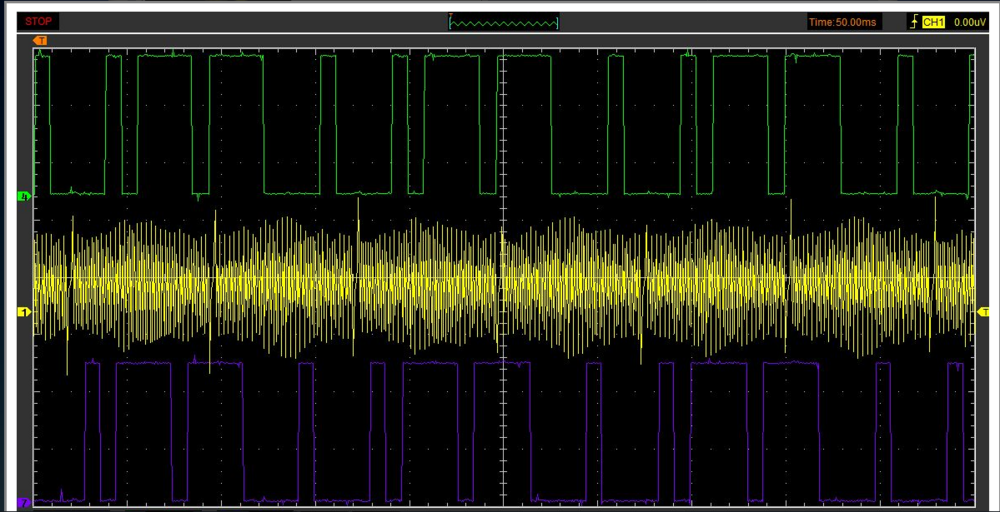Select the orange T horizontal trigger position marker
Viewport: 1000px width, 512px height.
(x=40, y=39)
